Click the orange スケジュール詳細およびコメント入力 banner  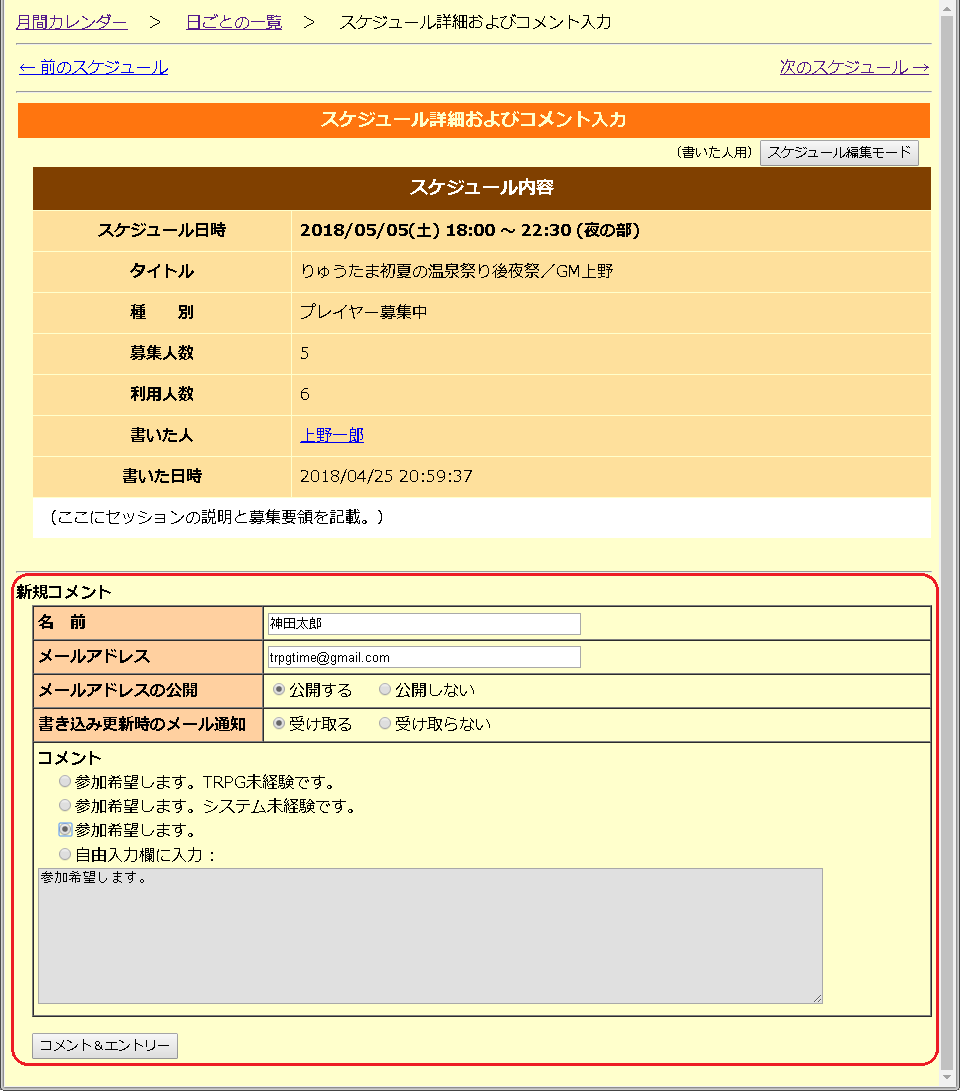tap(474, 120)
